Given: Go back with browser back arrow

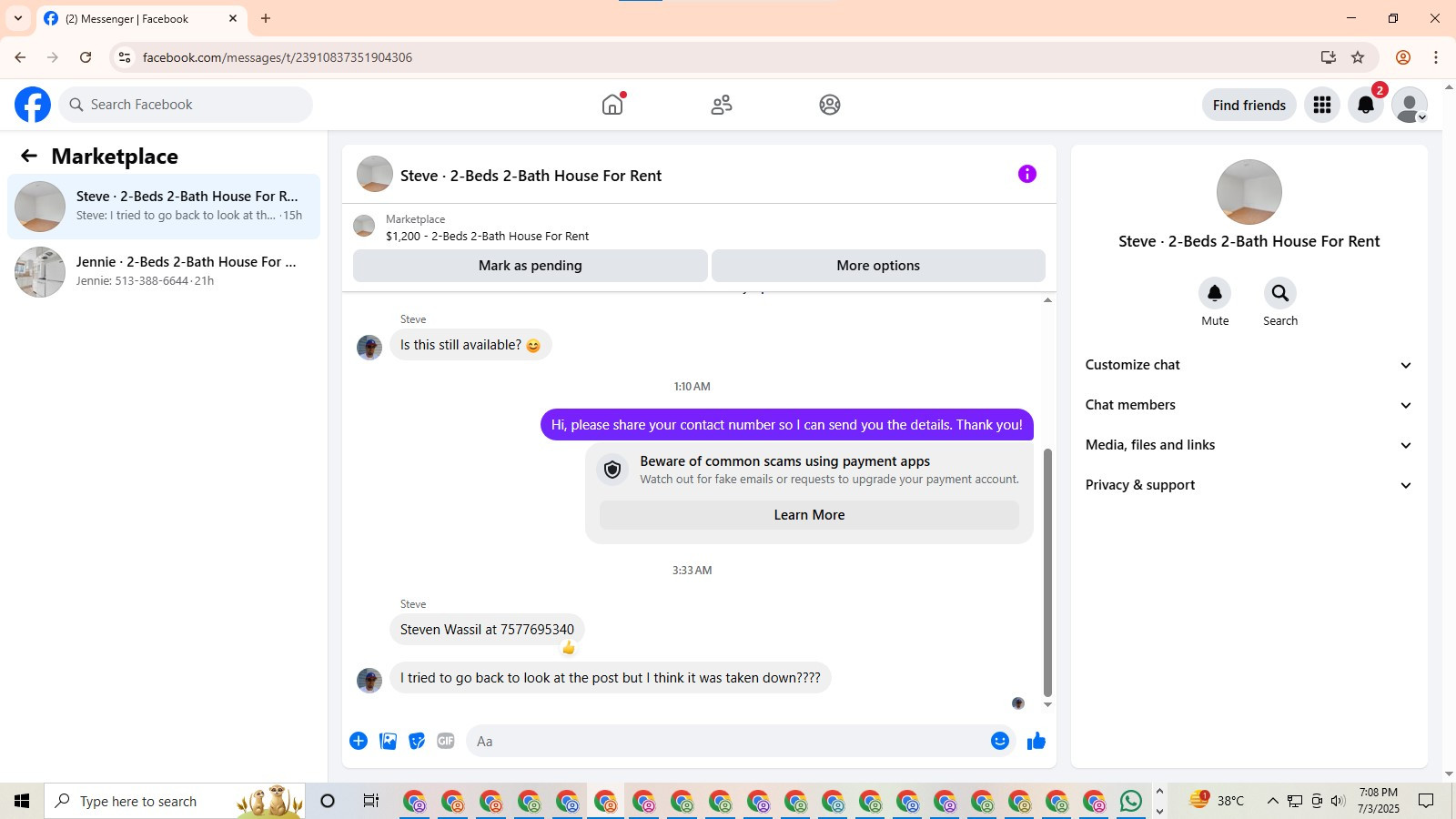Looking at the screenshot, I should pos(20,57).
